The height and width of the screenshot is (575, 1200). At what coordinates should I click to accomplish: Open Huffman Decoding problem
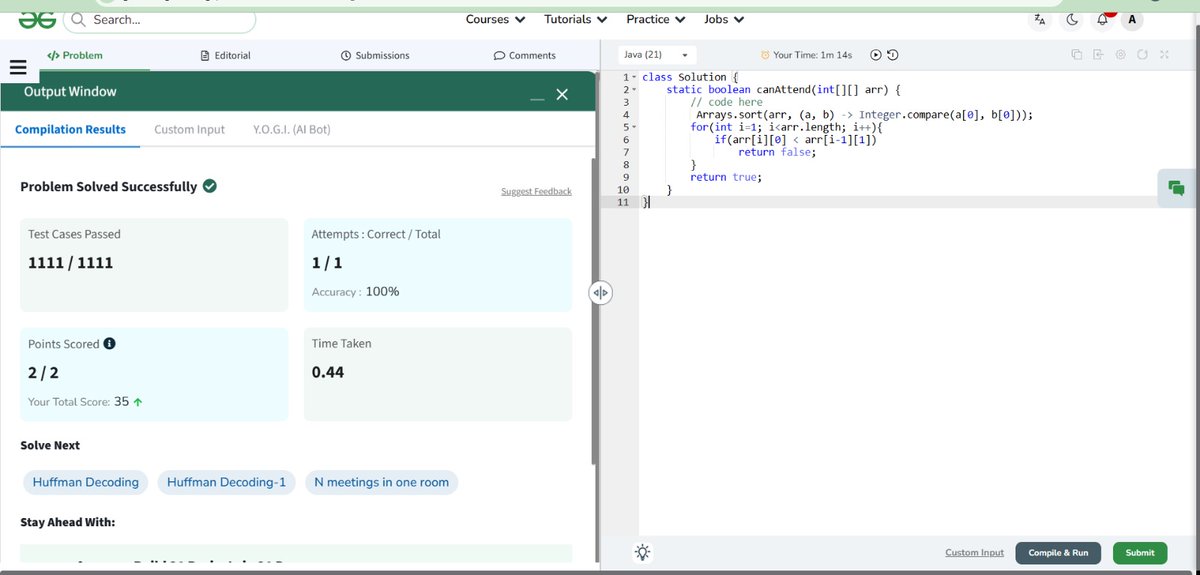85,482
